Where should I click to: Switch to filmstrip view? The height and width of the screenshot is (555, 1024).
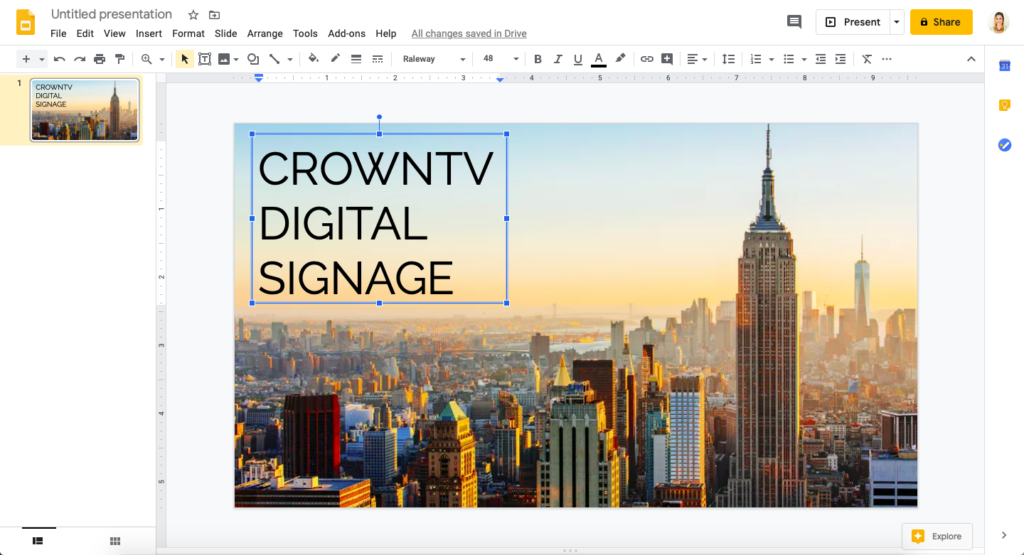tap(38, 541)
